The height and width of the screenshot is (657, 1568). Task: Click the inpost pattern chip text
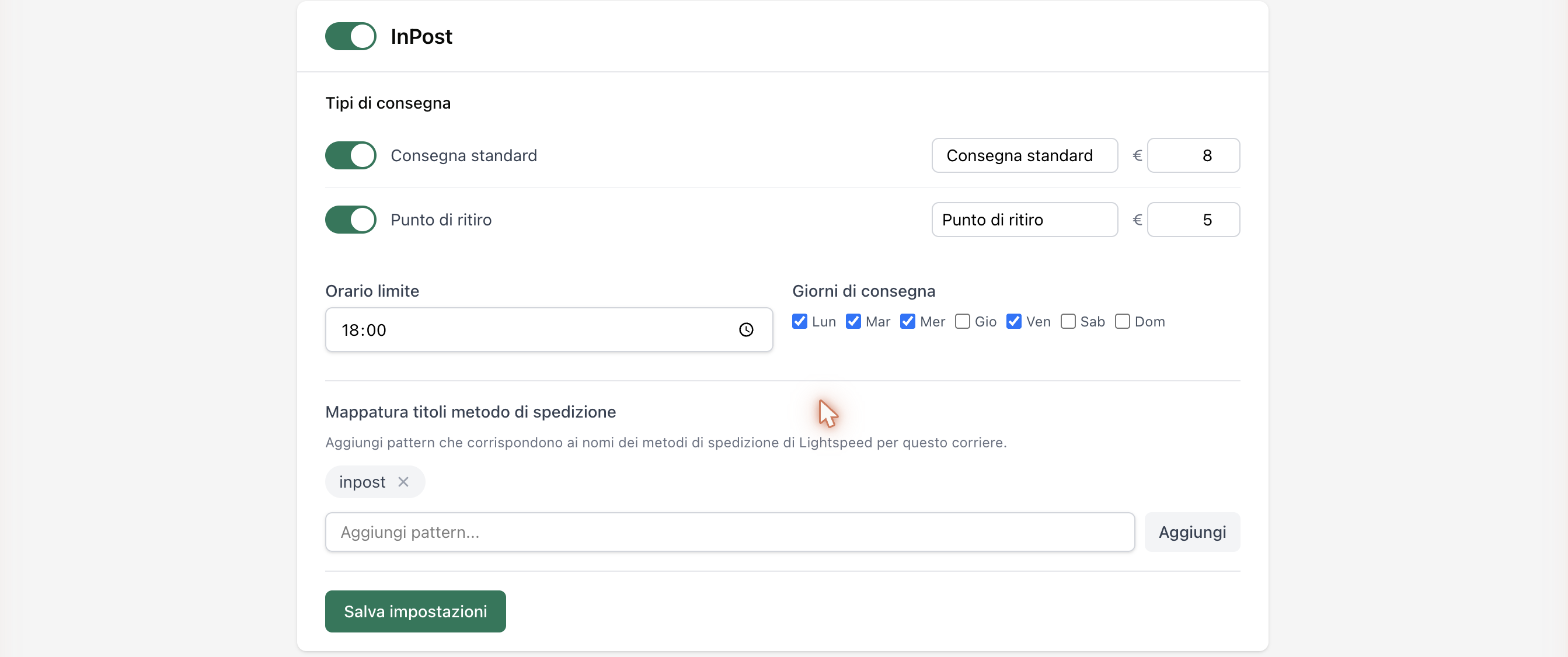pos(362,482)
